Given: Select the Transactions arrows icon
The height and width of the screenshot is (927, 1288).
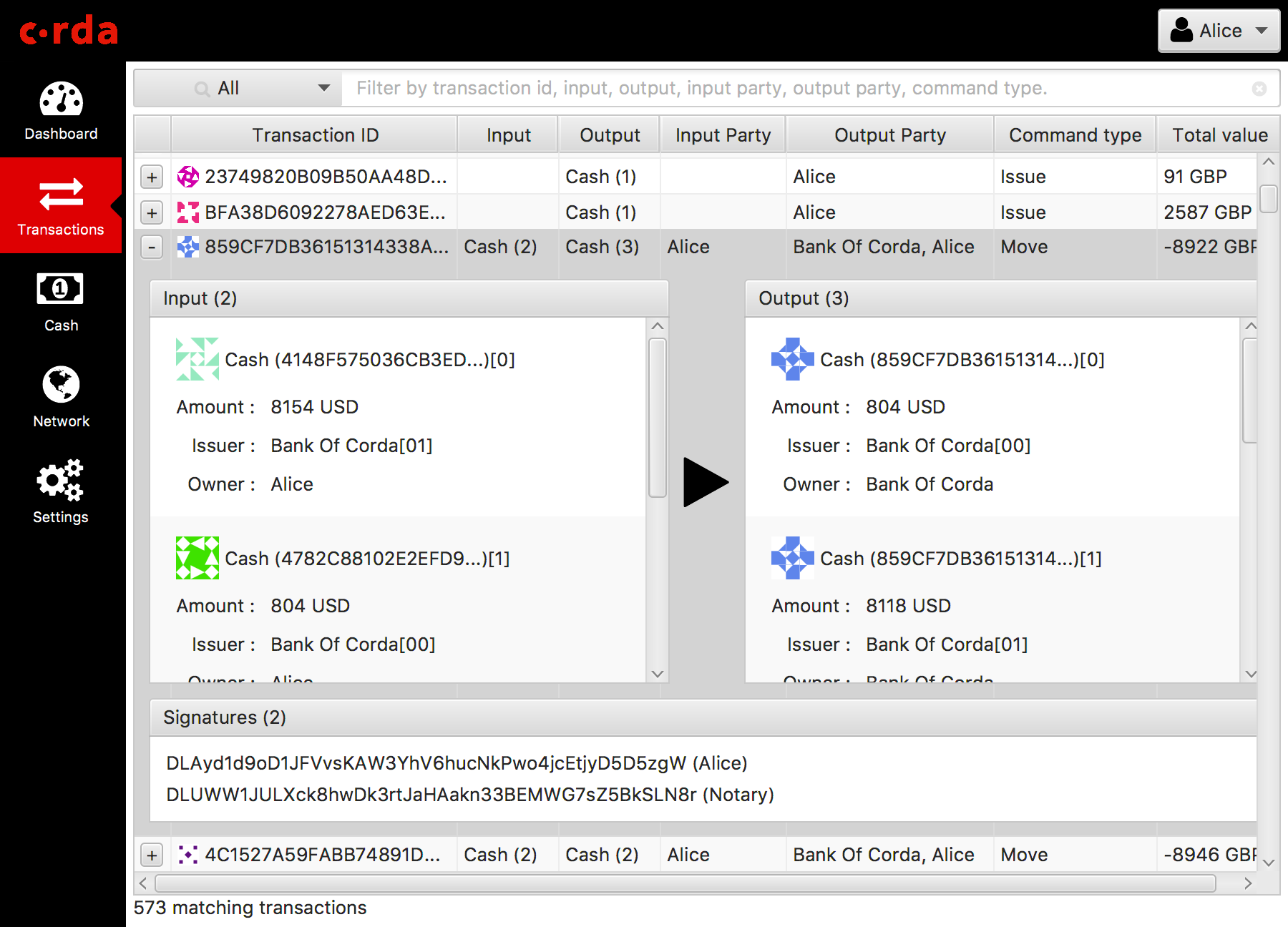Looking at the screenshot, I should (61, 194).
